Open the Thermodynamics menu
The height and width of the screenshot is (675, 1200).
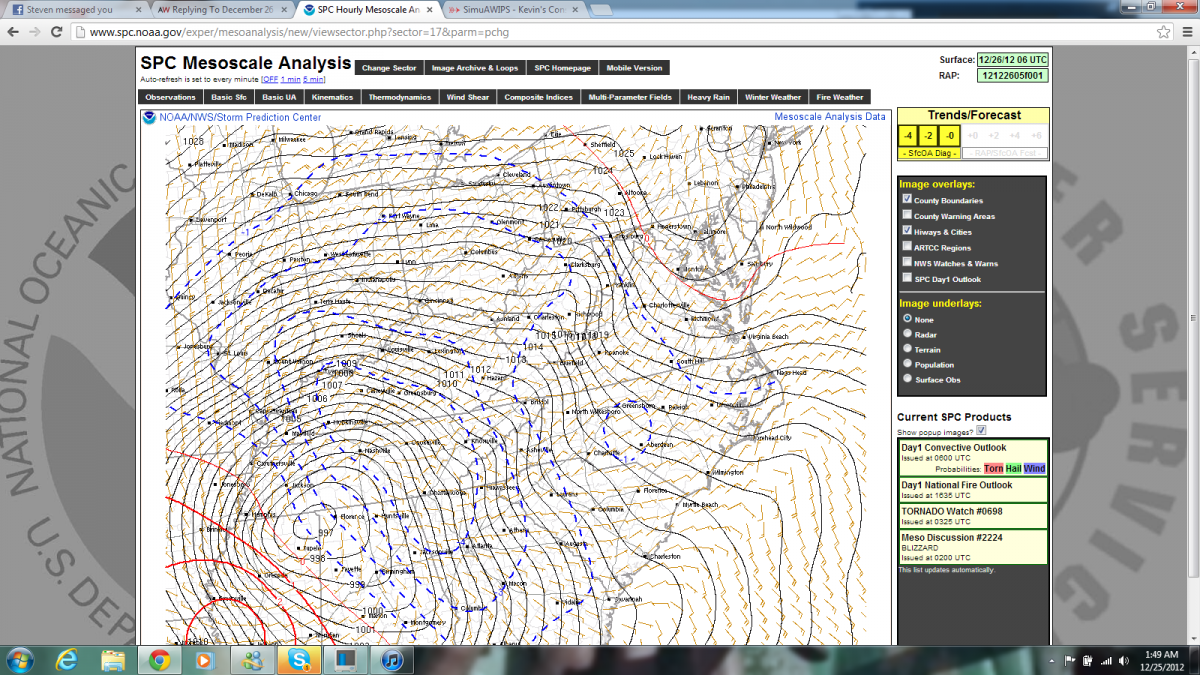click(400, 97)
